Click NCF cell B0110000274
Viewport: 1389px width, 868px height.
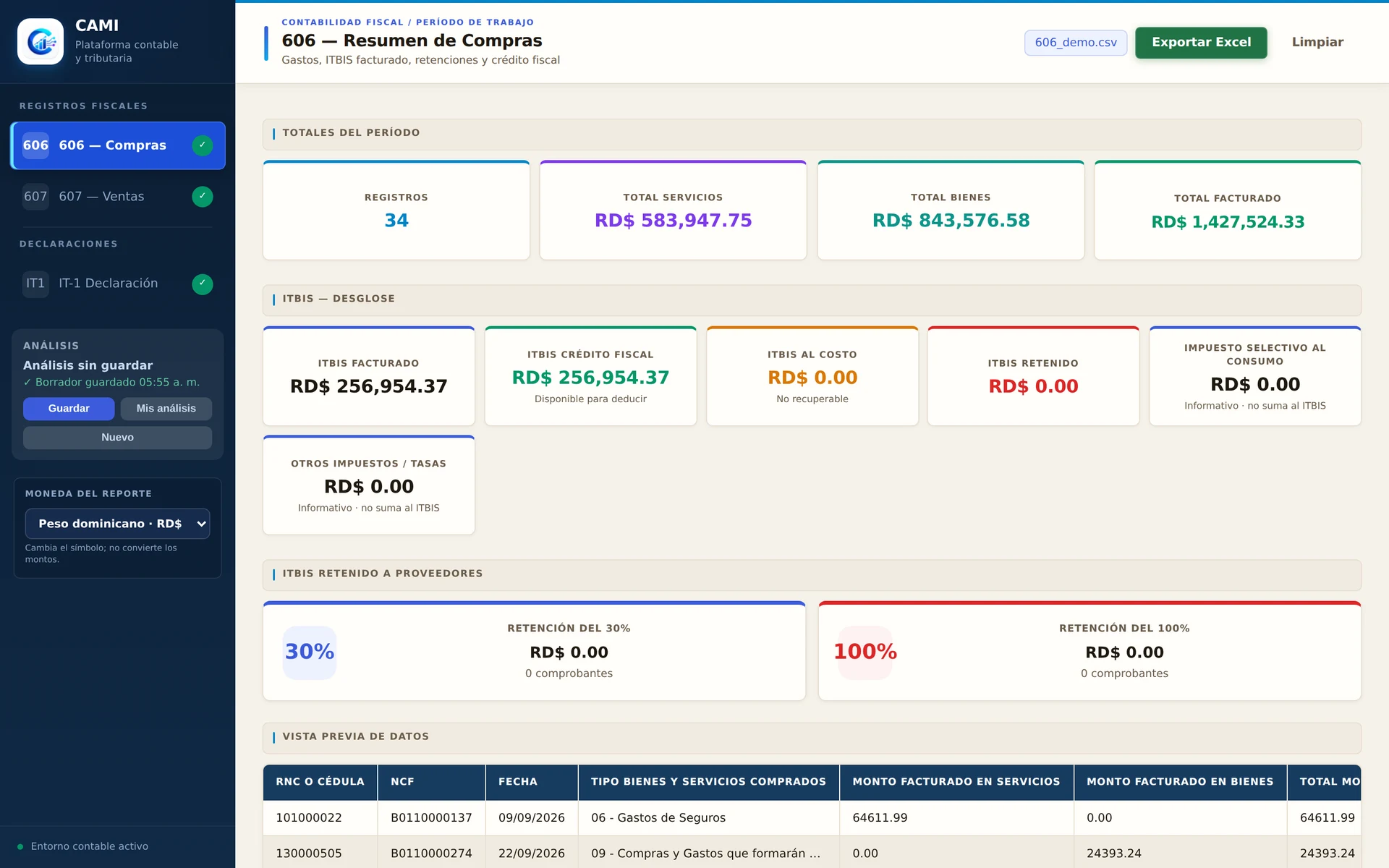[431, 854]
